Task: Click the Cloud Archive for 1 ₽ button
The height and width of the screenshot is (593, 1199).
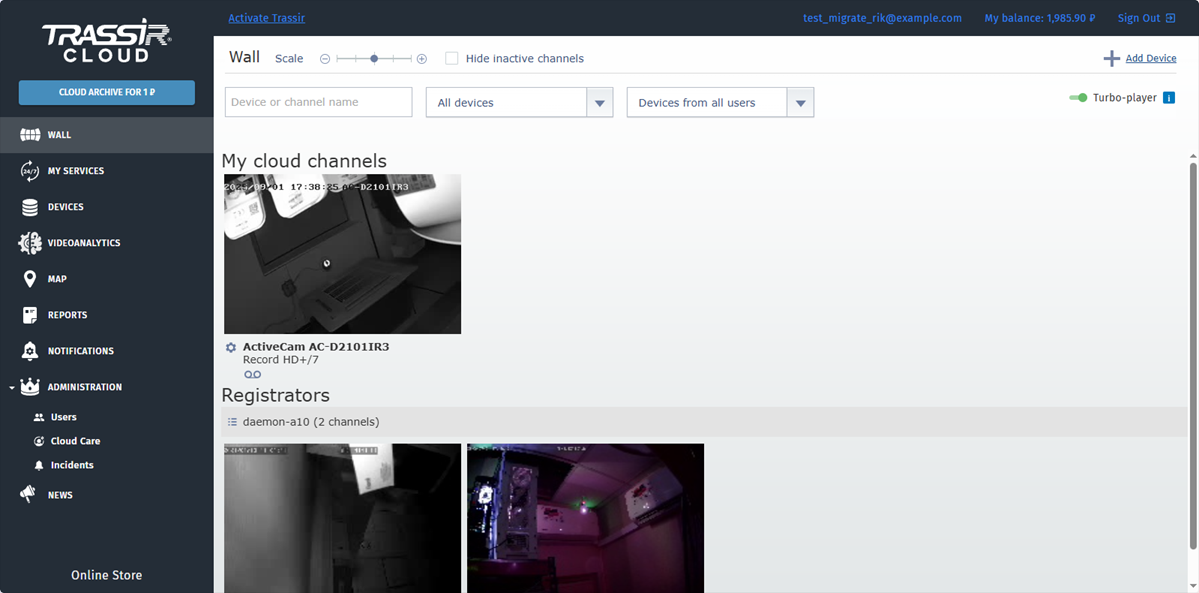Action: point(106,93)
